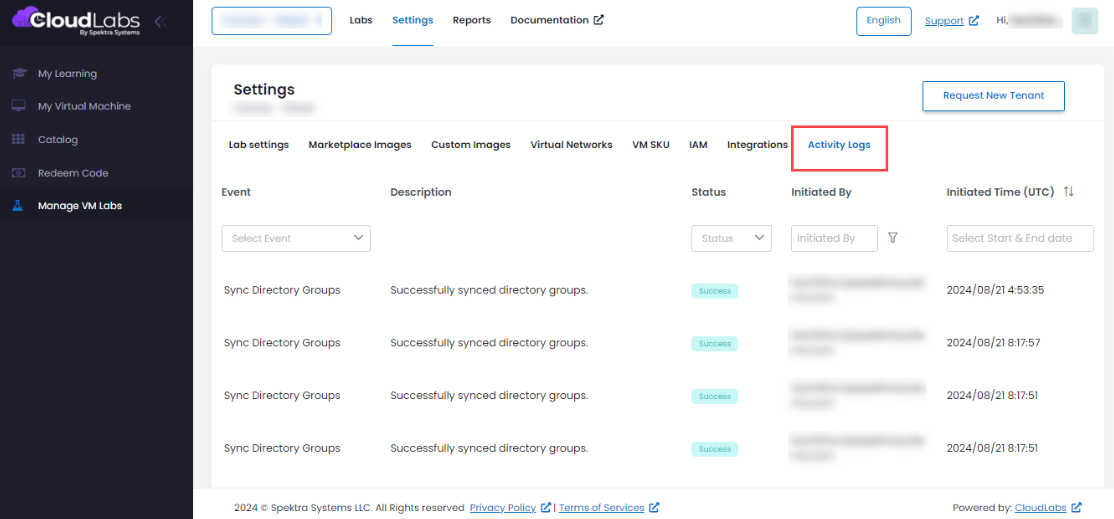Click the external link icon after Privacy Policy
The width and height of the screenshot is (1114, 519).
[546, 508]
